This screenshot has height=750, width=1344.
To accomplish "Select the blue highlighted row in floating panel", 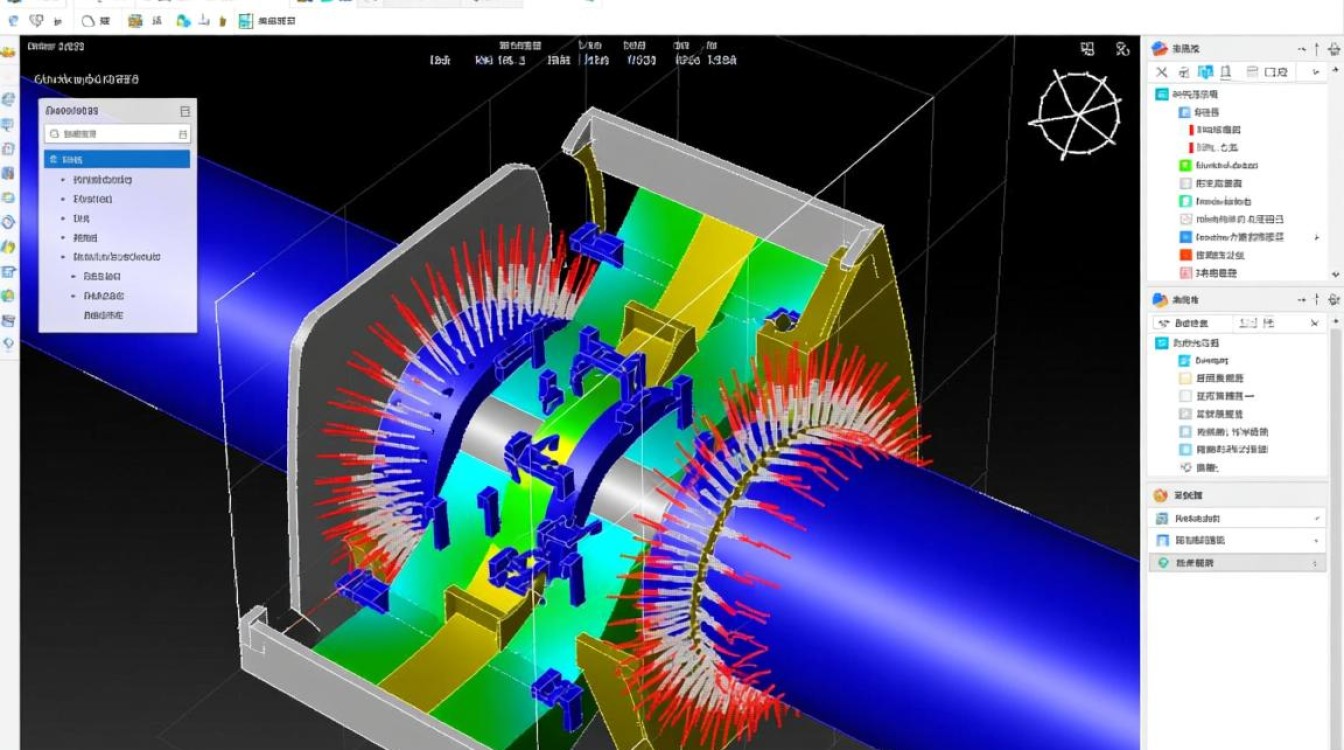I will (117, 159).
